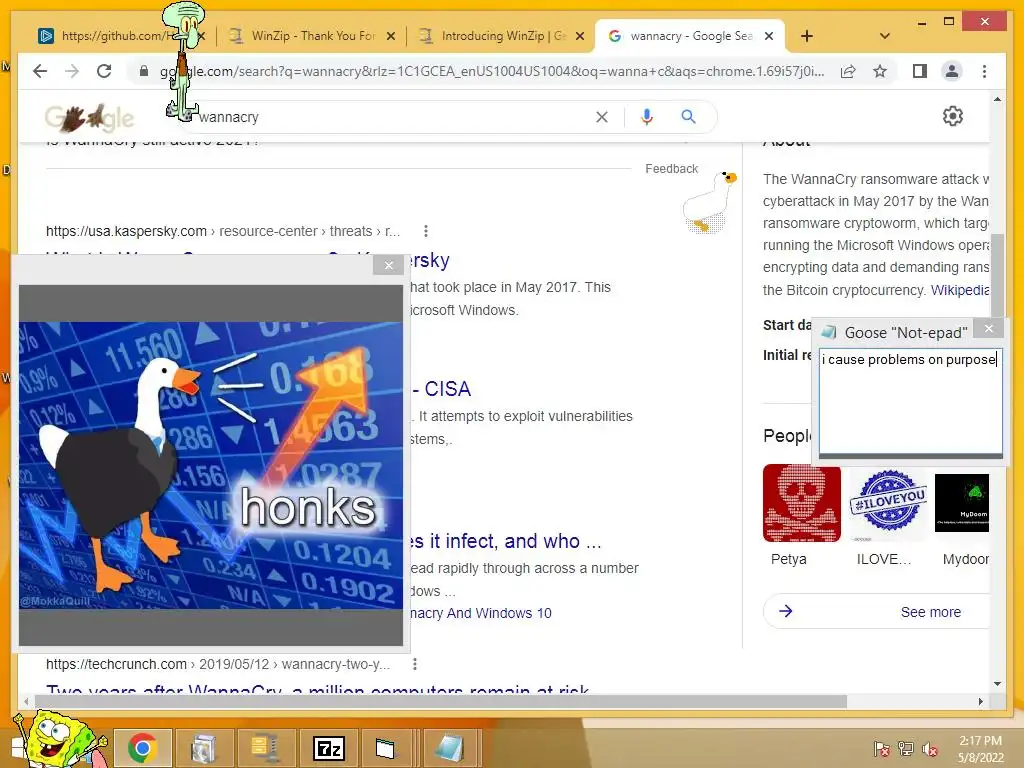
Task: Start a voice search with the microphone
Action: pyautogui.click(x=647, y=117)
